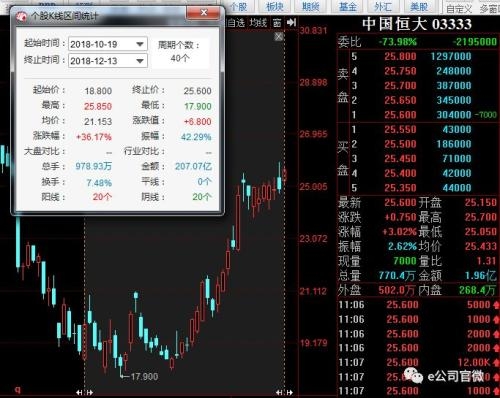Expand the 终止时间 date dropdown arrow

(140, 61)
